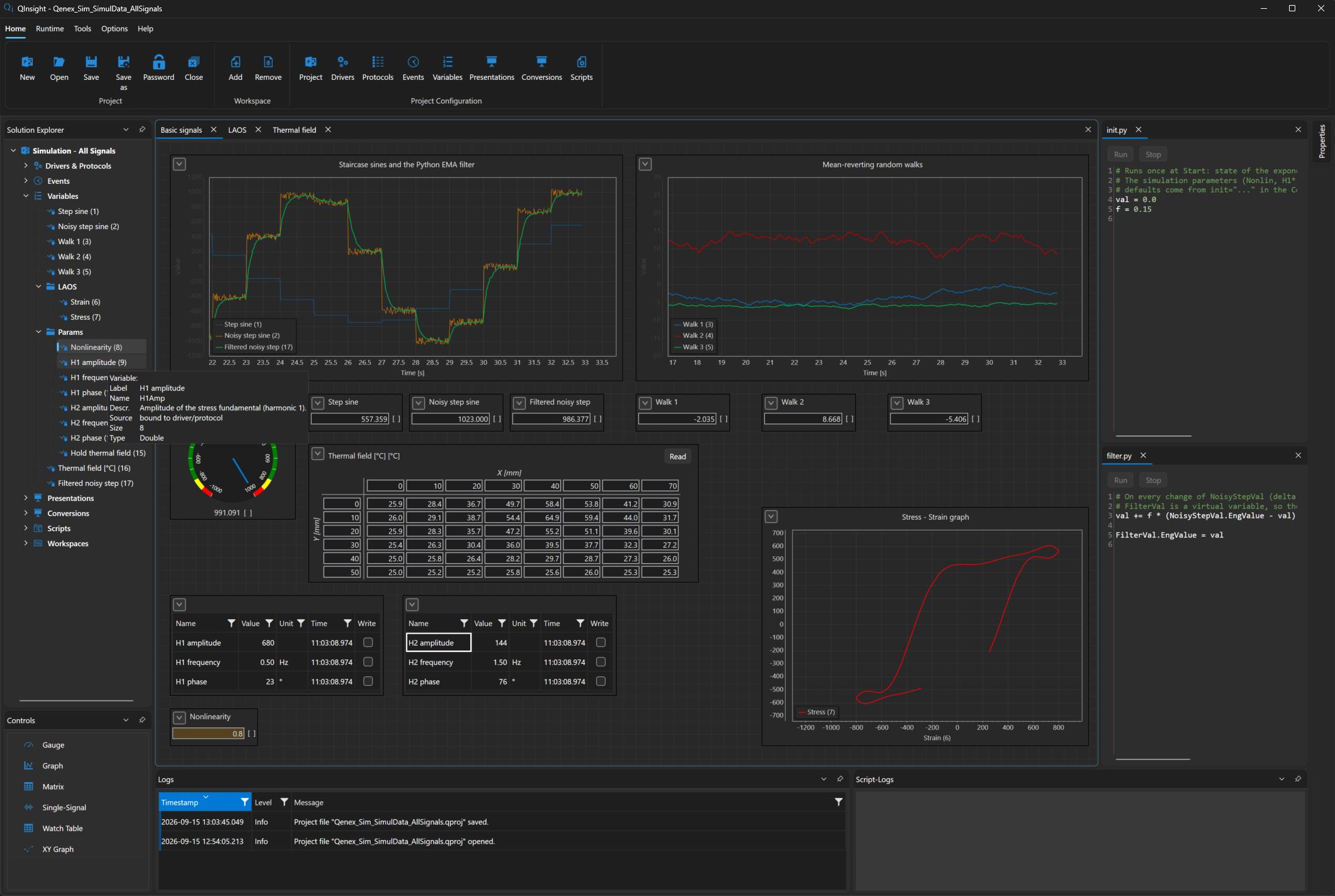This screenshot has height=896, width=1335.
Task: Tick the Write checkbox for H2 amplitude
Action: pyautogui.click(x=601, y=642)
